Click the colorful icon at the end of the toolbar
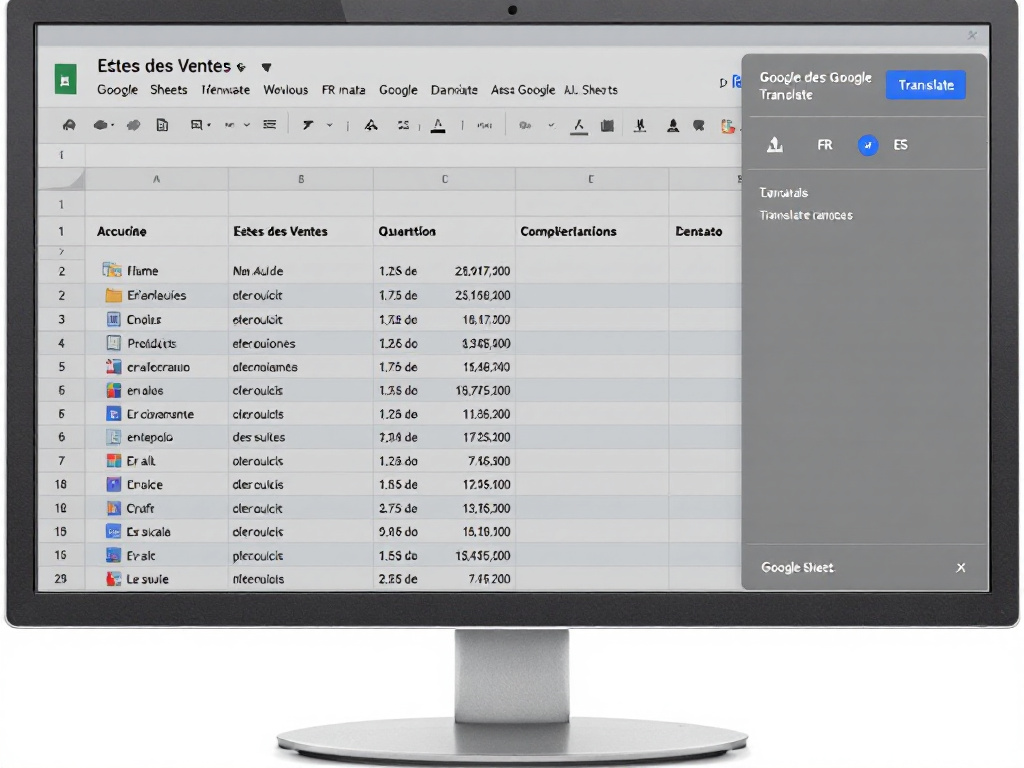 tap(728, 125)
